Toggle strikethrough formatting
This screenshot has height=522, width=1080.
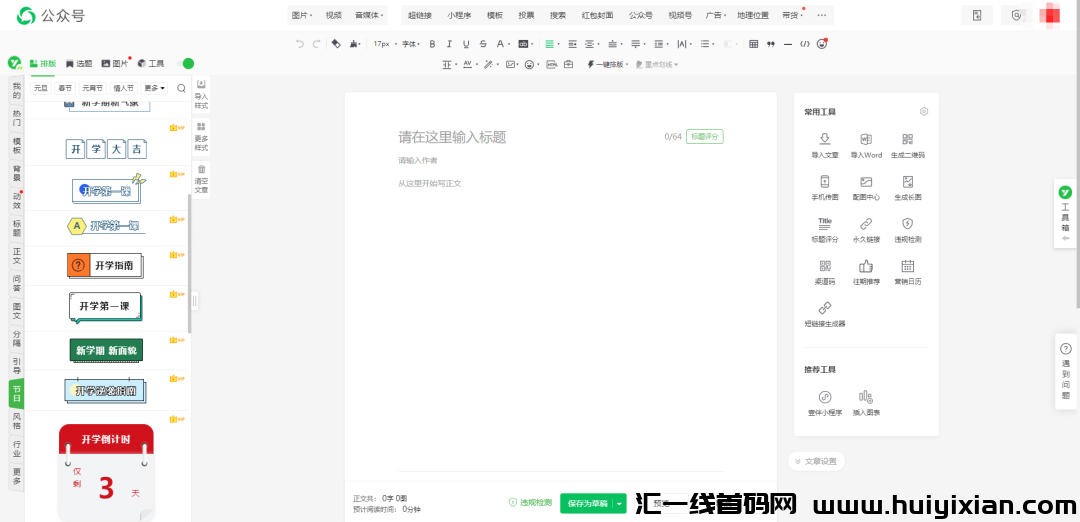(x=483, y=44)
